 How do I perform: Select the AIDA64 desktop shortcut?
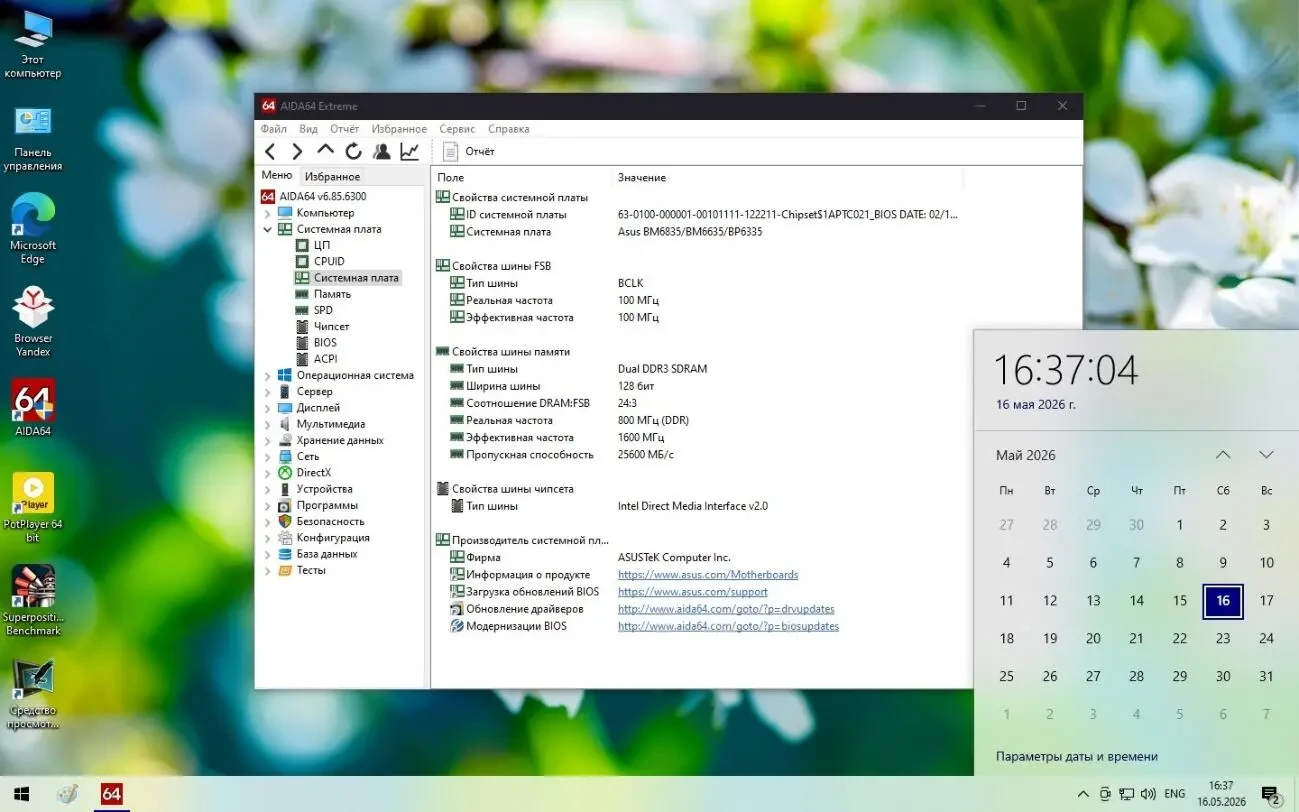33,408
